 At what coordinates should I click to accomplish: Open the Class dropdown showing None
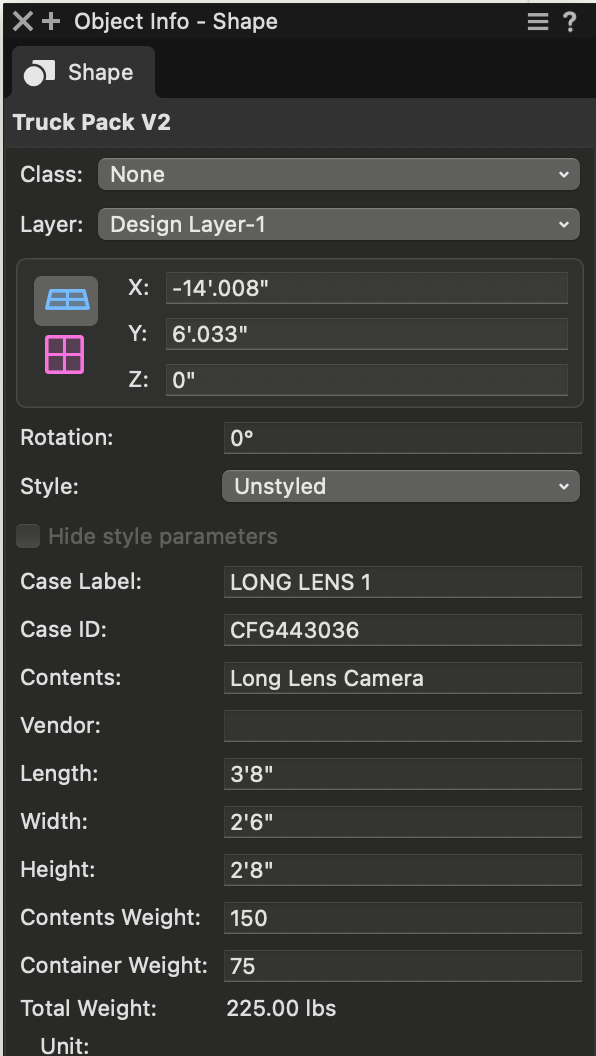pyautogui.click(x=339, y=173)
